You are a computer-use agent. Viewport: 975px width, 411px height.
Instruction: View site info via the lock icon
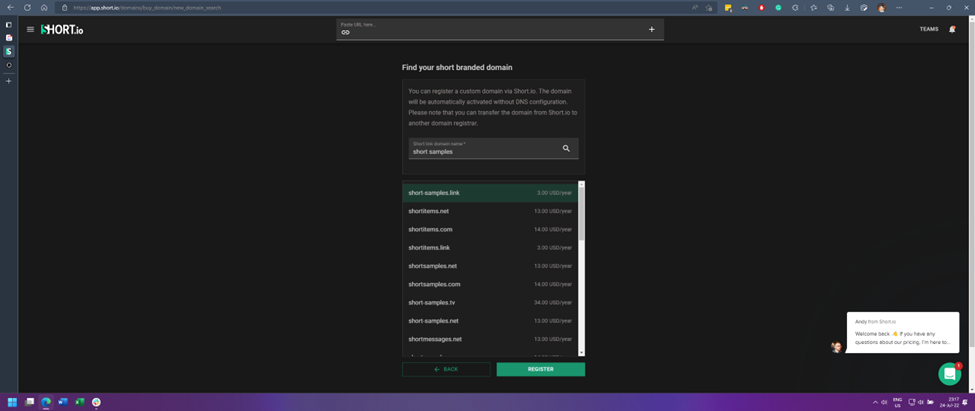[64, 8]
